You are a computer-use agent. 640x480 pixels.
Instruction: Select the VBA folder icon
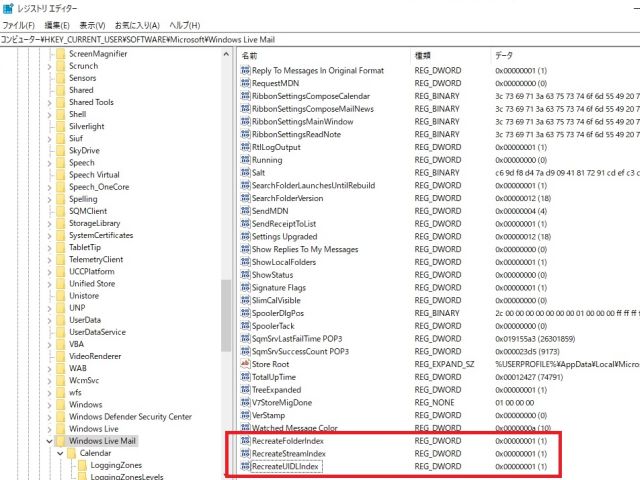[x=60, y=344]
